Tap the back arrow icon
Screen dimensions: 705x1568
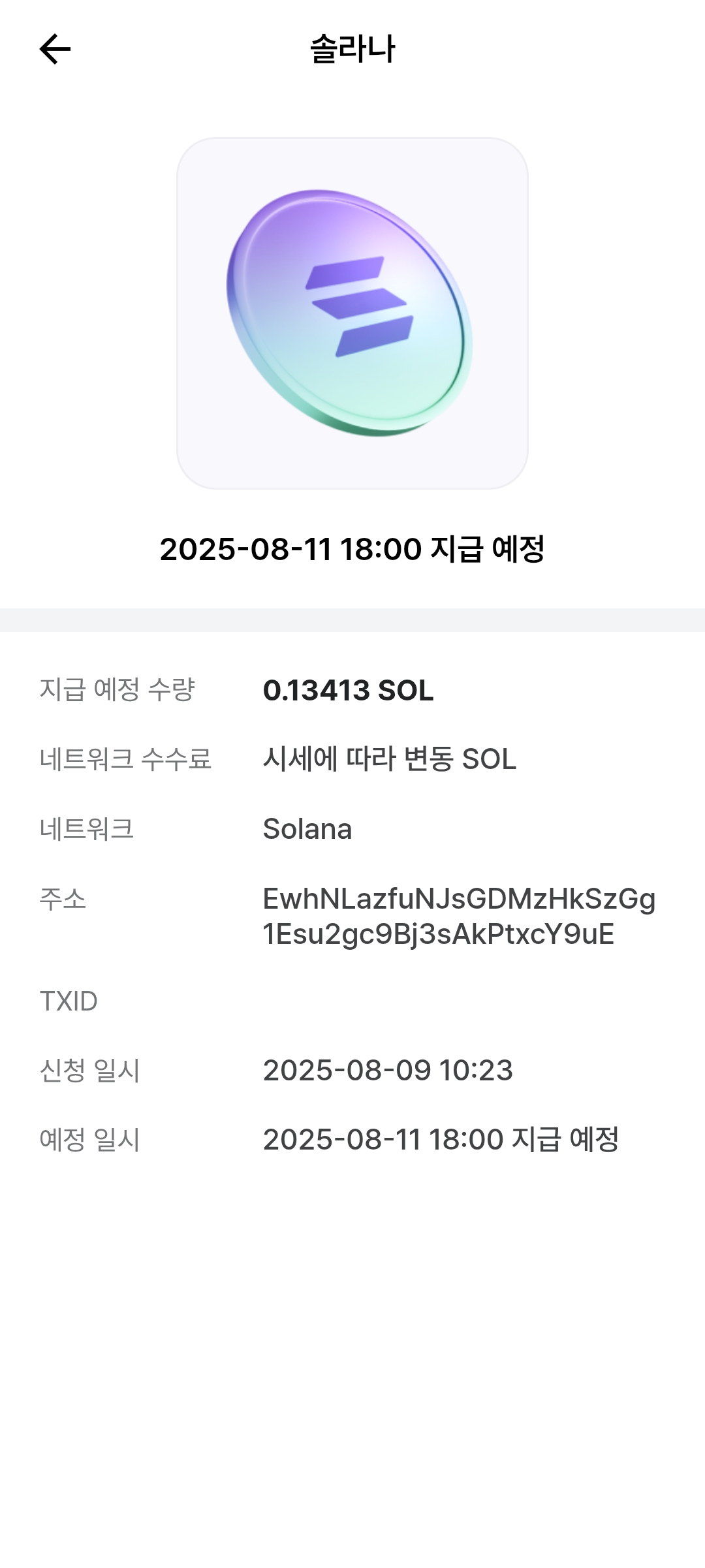click(55, 49)
